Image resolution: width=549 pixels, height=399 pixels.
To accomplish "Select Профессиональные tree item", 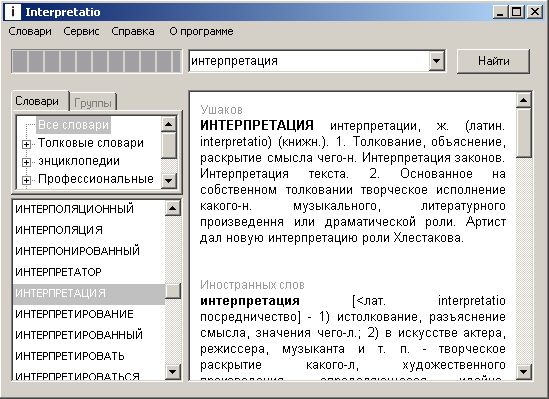I will [96, 179].
